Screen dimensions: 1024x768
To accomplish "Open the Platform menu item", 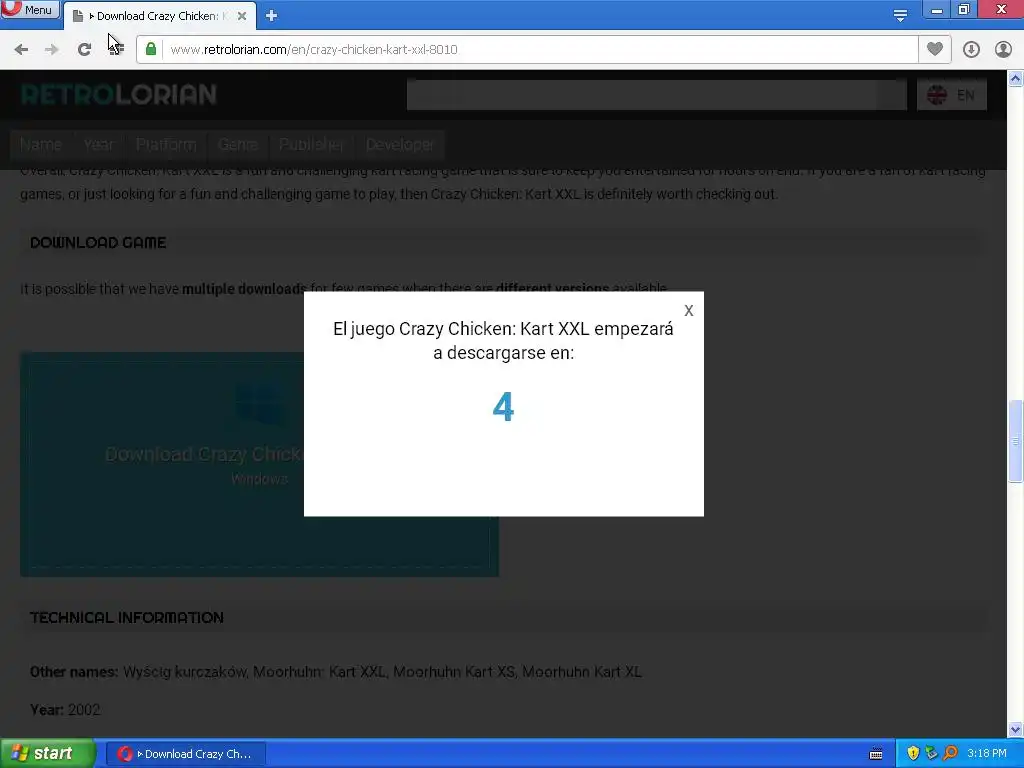I will (166, 144).
